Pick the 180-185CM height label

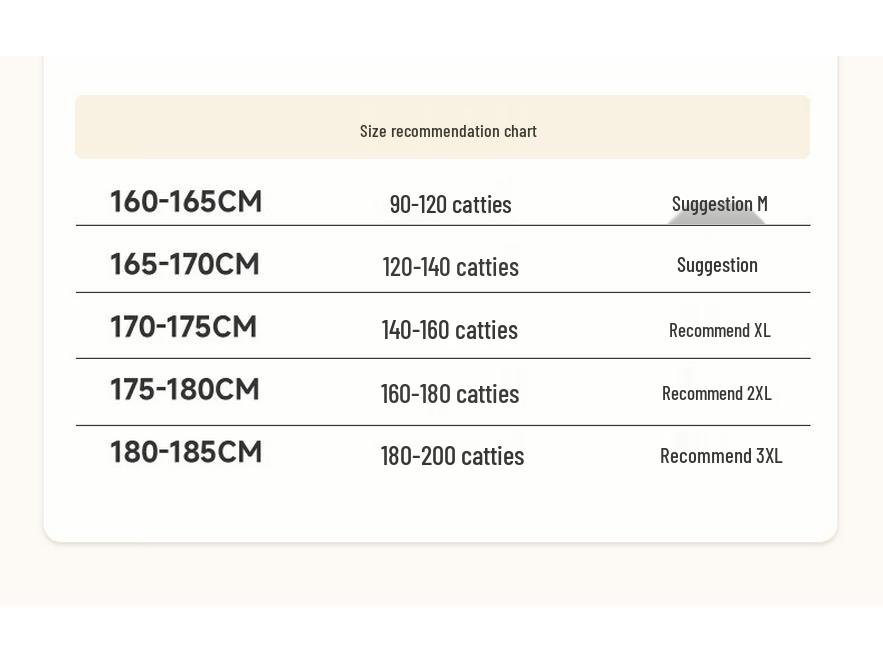click(186, 452)
